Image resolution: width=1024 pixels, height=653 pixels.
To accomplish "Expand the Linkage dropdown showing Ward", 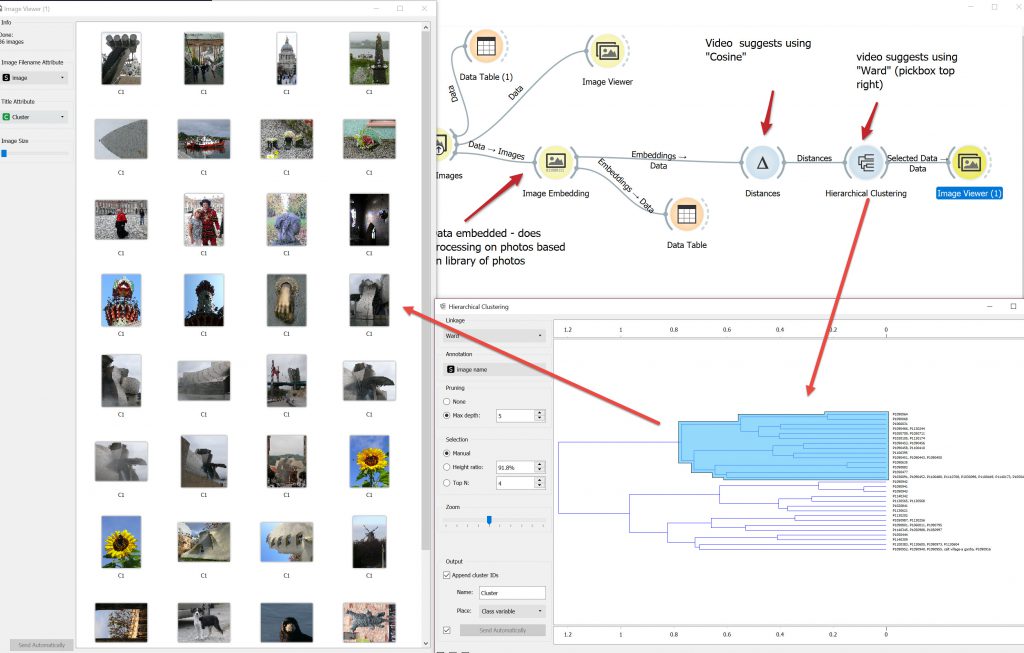I will (495, 337).
